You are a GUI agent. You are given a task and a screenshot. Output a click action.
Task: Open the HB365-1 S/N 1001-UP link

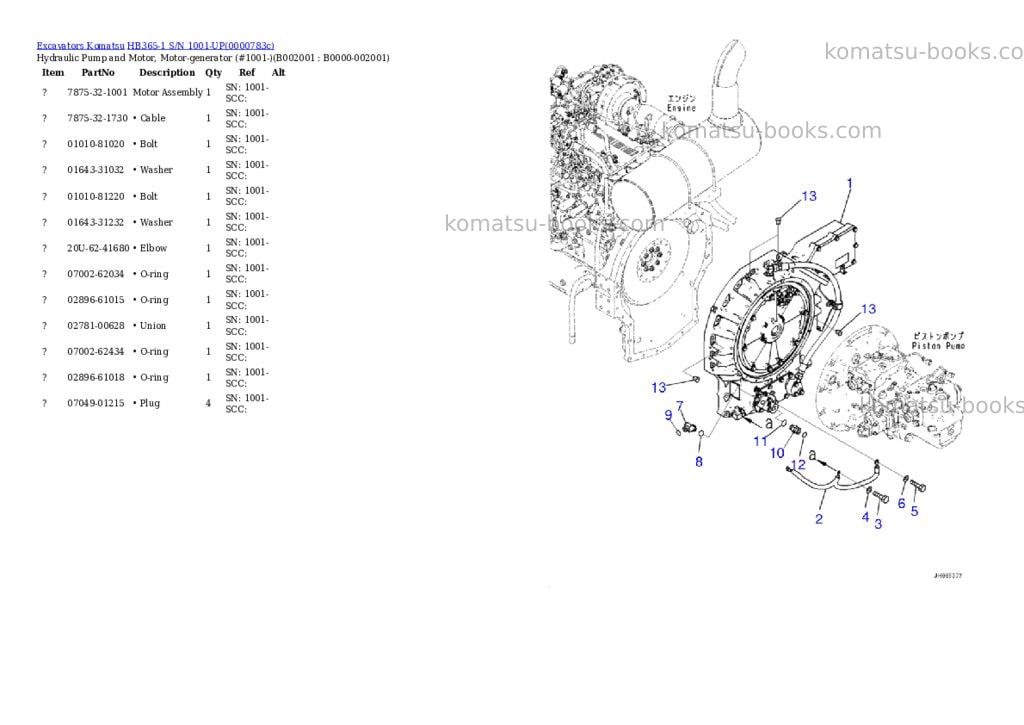(x=200, y=46)
